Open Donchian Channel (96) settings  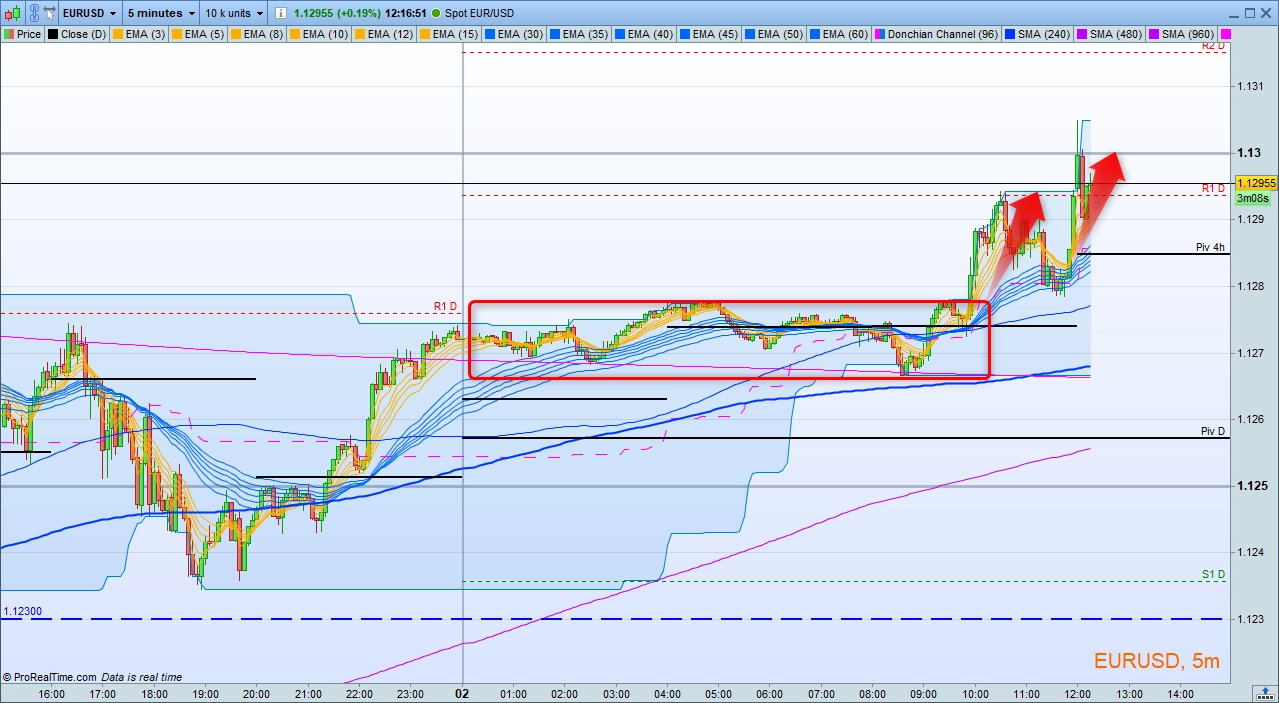[x=937, y=34]
